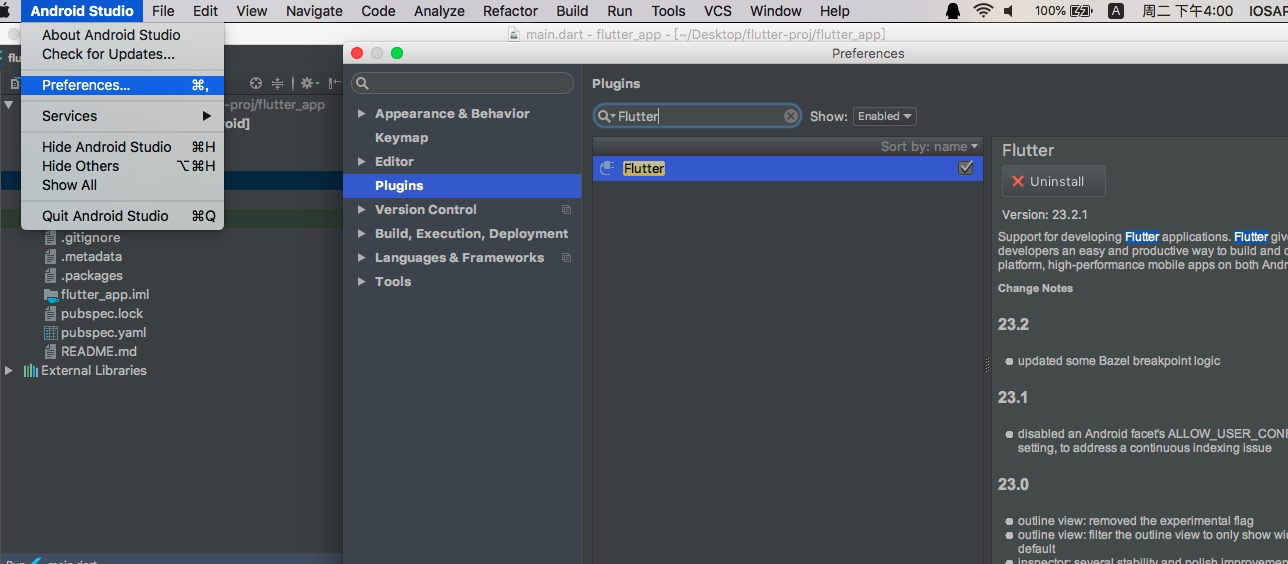Expand the External Libraries tree node
This screenshot has height=564, width=1288.
9,371
